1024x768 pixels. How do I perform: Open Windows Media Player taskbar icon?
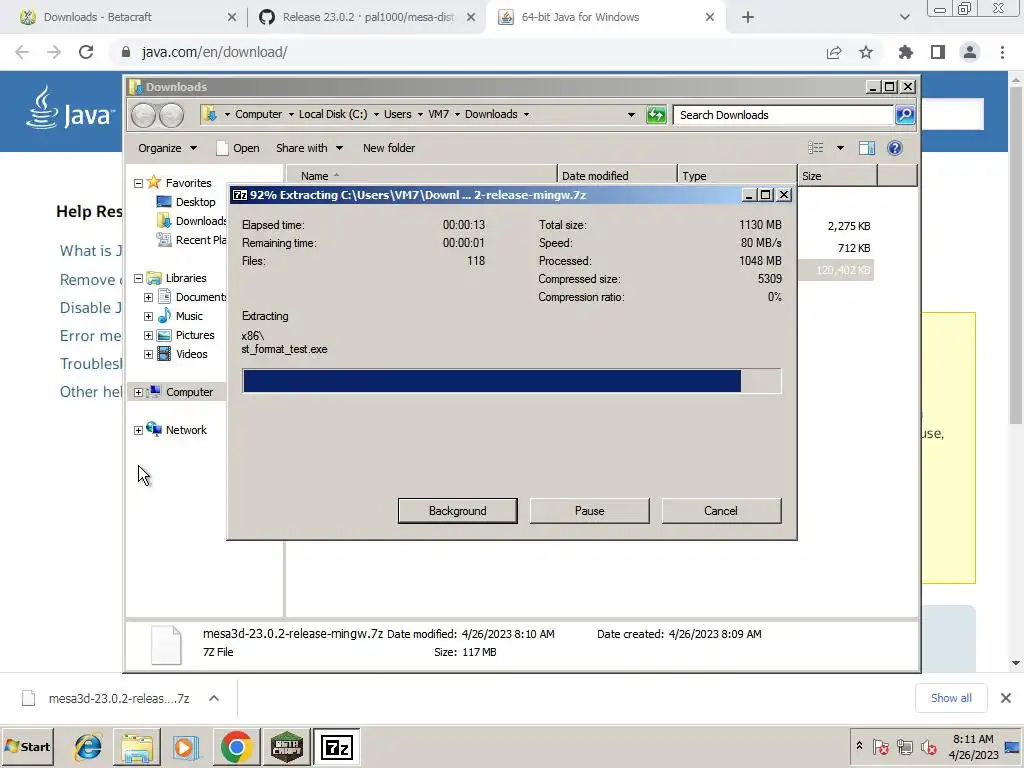185,746
